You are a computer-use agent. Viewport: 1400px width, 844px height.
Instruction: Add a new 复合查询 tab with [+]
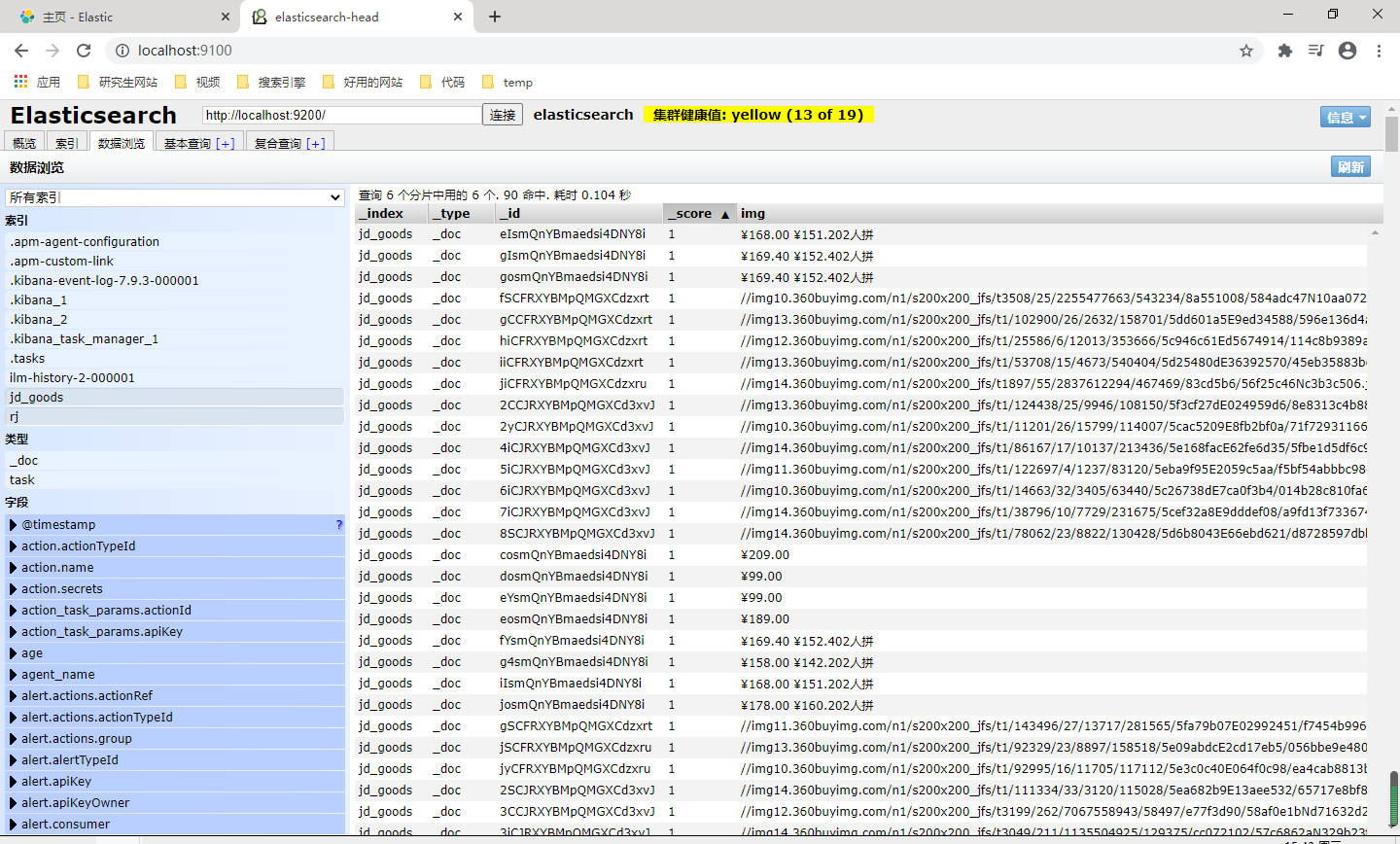coord(316,143)
